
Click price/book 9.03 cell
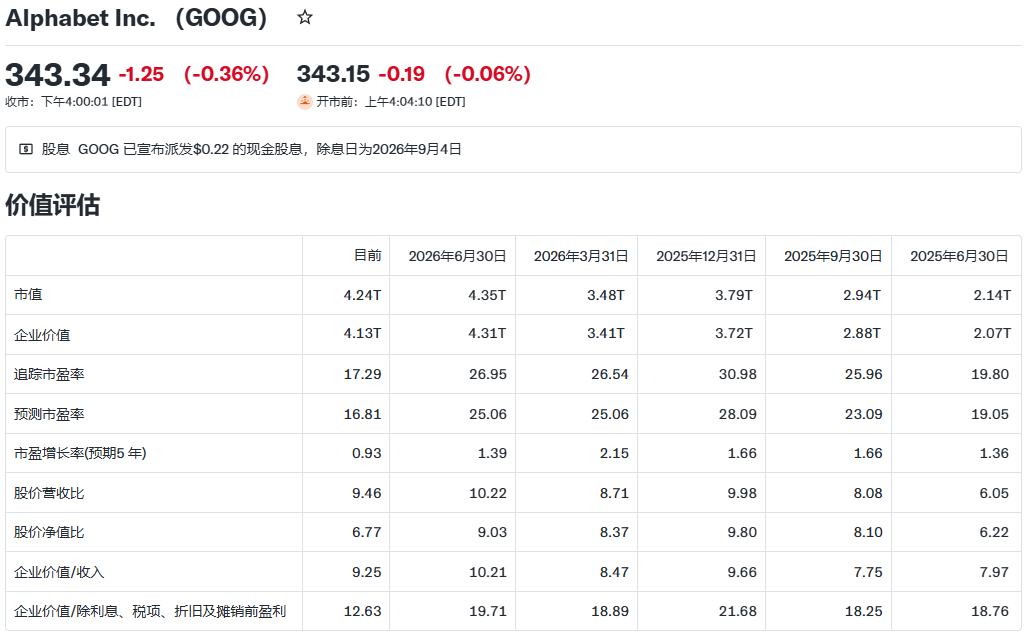(x=492, y=533)
